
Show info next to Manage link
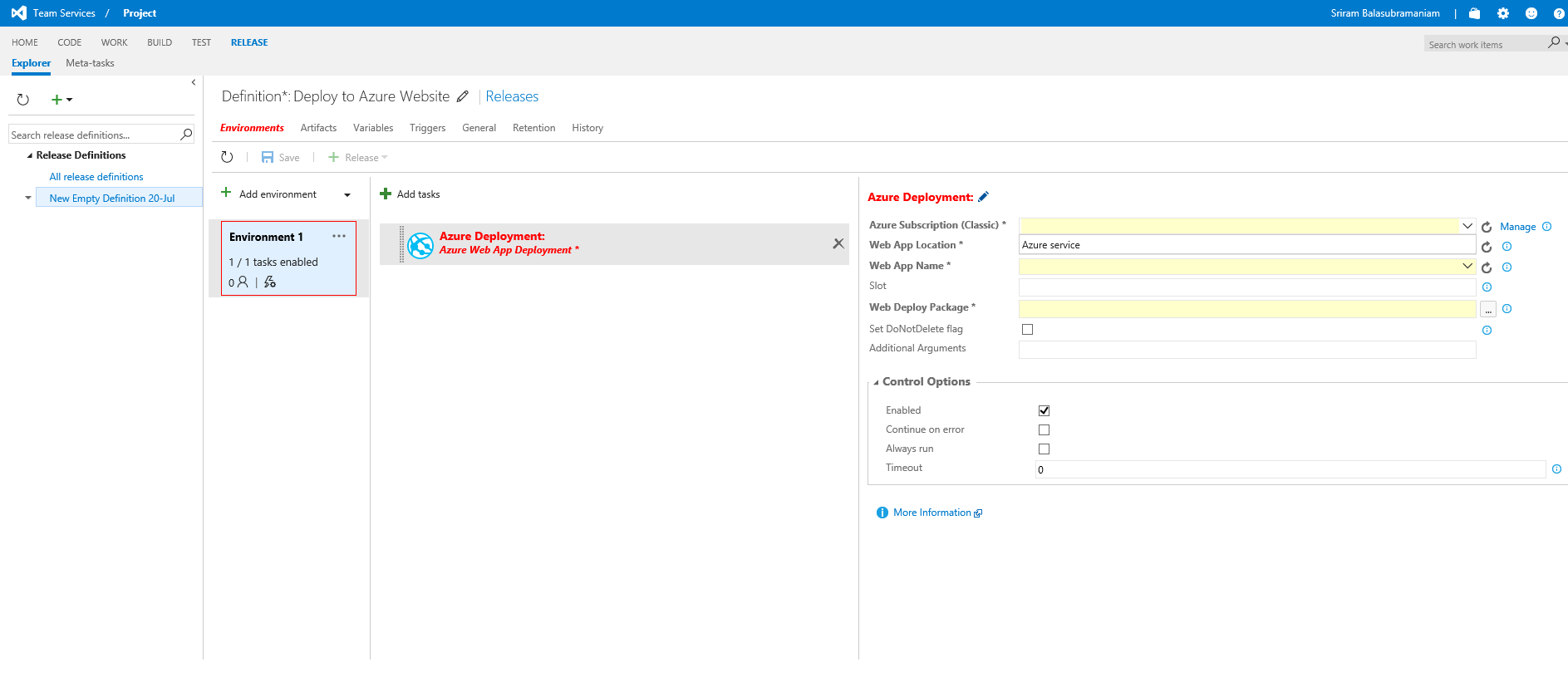(1546, 227)
